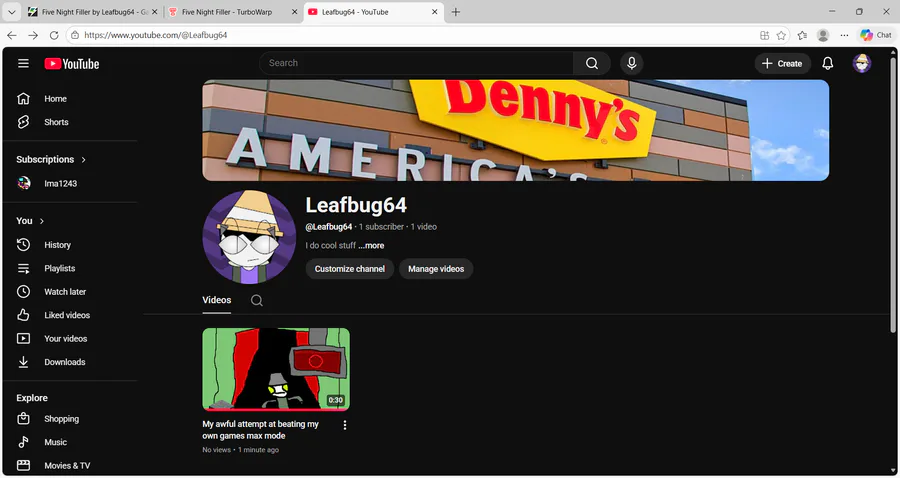Reload the page with refresh icon
This screenshot has width=900, height=478.
(x=54, y=35)
